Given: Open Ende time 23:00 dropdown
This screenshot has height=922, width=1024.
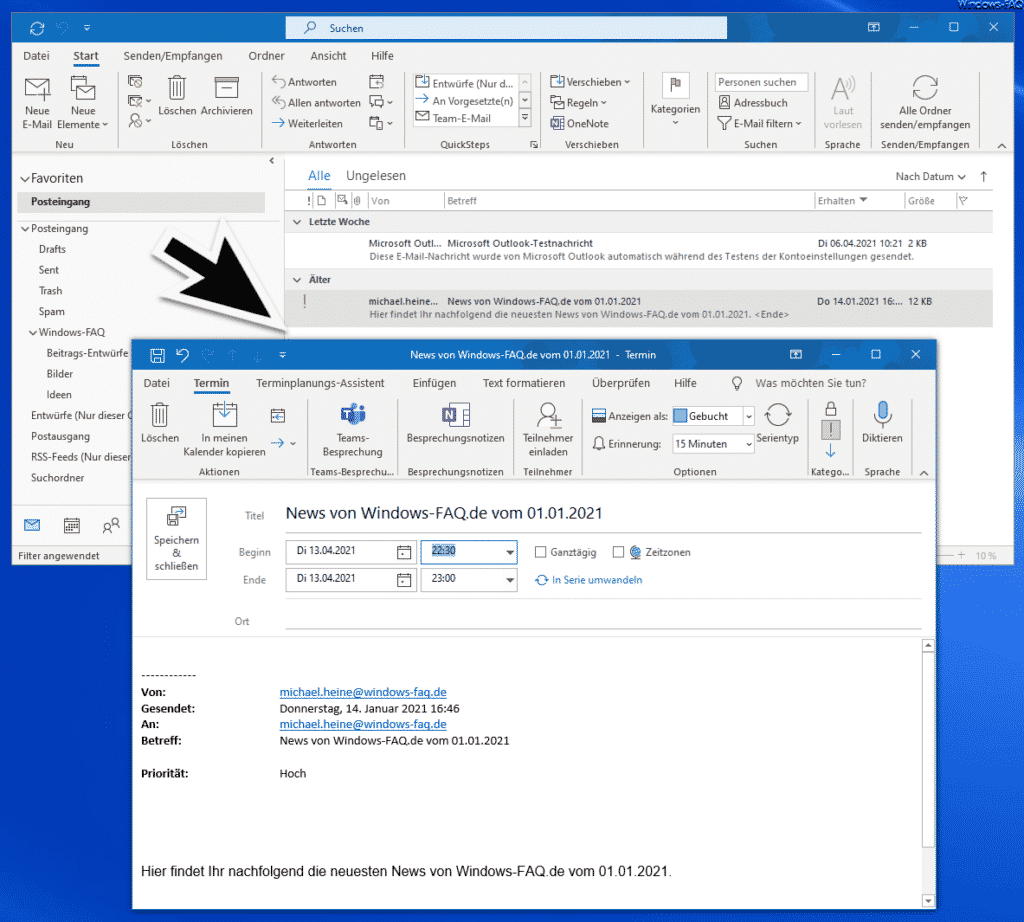Looking at the screenshot, I should (x=509, y=580).
